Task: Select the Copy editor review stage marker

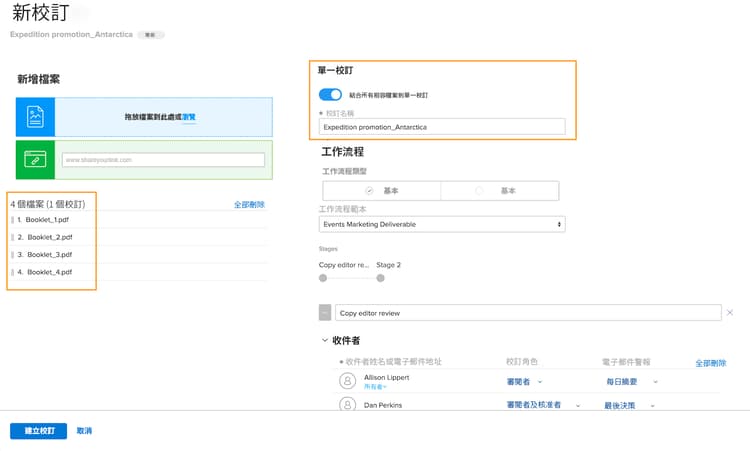Action: 323,278
